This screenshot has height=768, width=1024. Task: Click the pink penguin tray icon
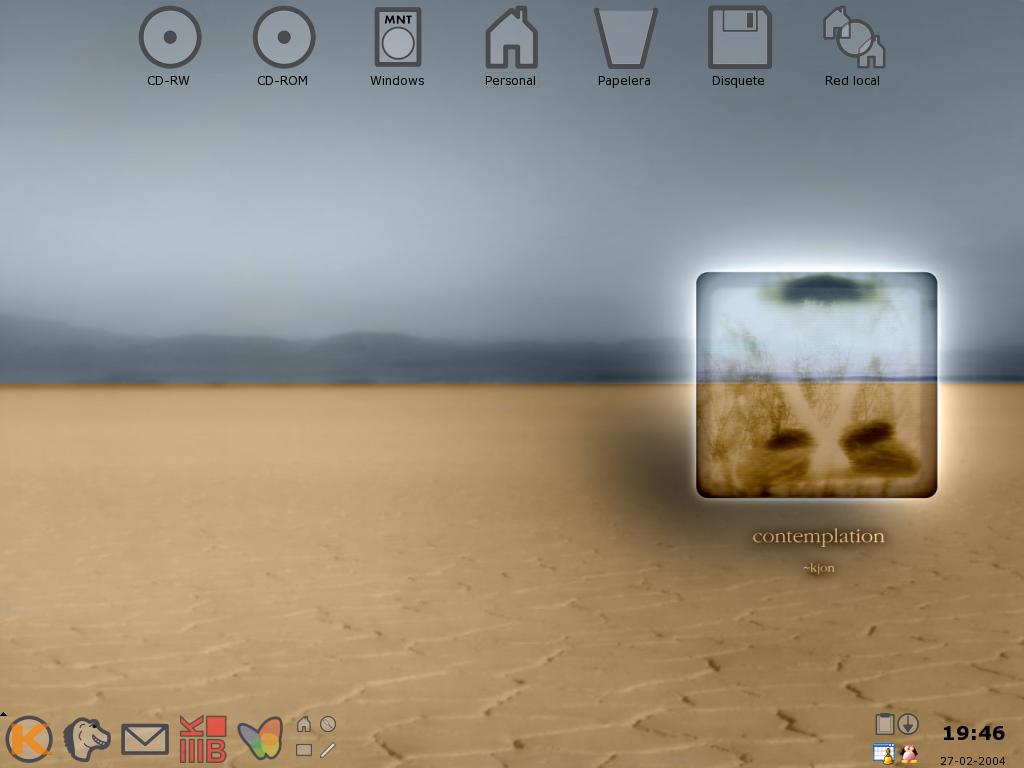(908, 754)
